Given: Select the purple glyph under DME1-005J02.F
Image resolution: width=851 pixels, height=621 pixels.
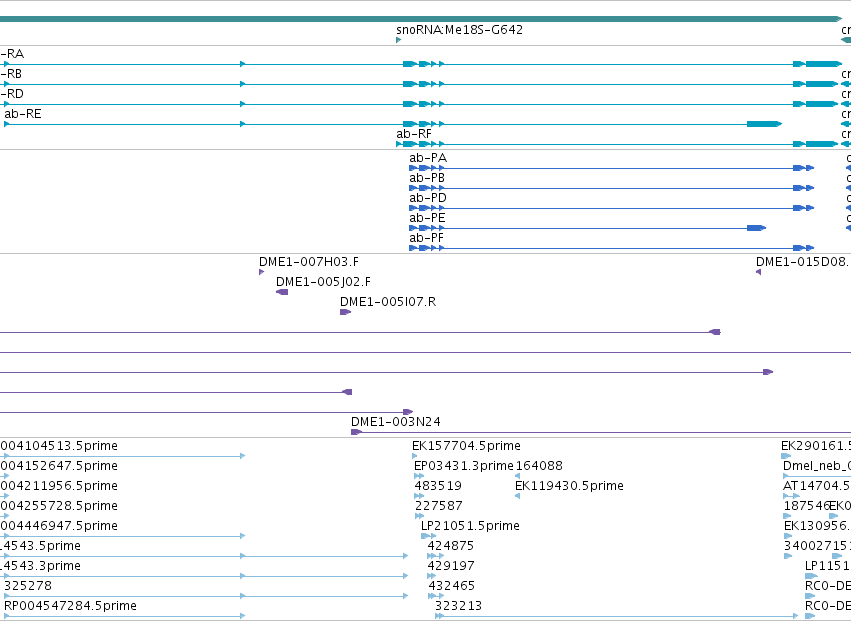Looking at the screenshot, I should point(282,293).
